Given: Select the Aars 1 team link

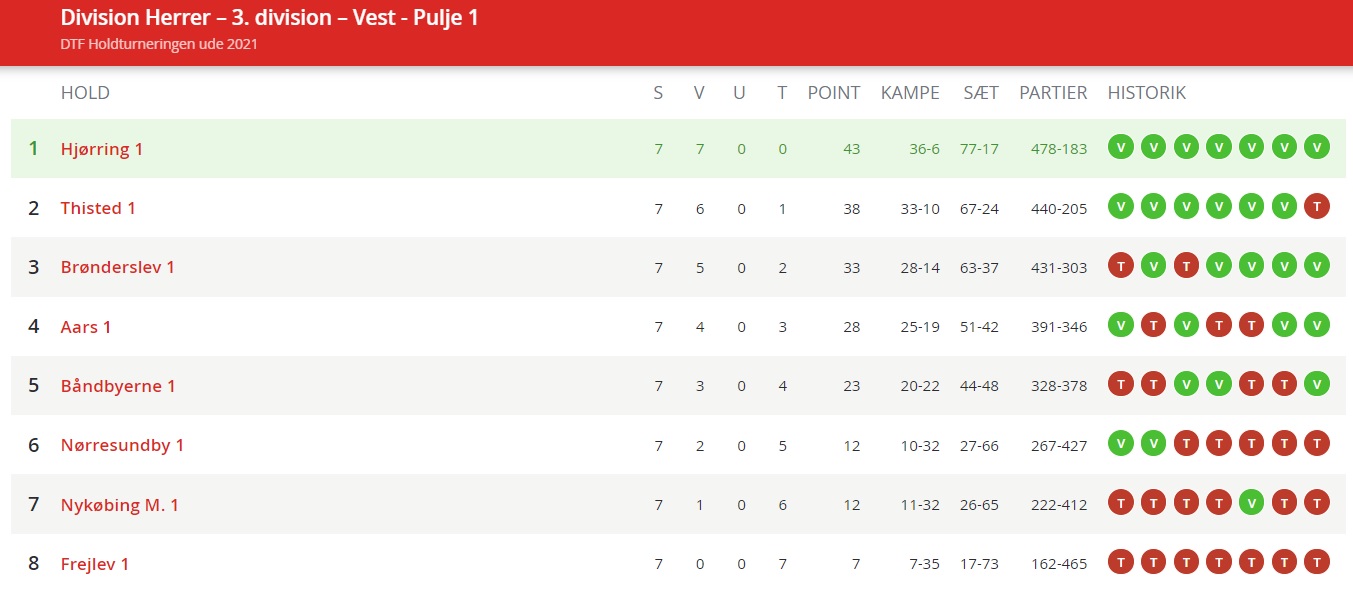Looking at the screenshot, I should pos(86,326).
